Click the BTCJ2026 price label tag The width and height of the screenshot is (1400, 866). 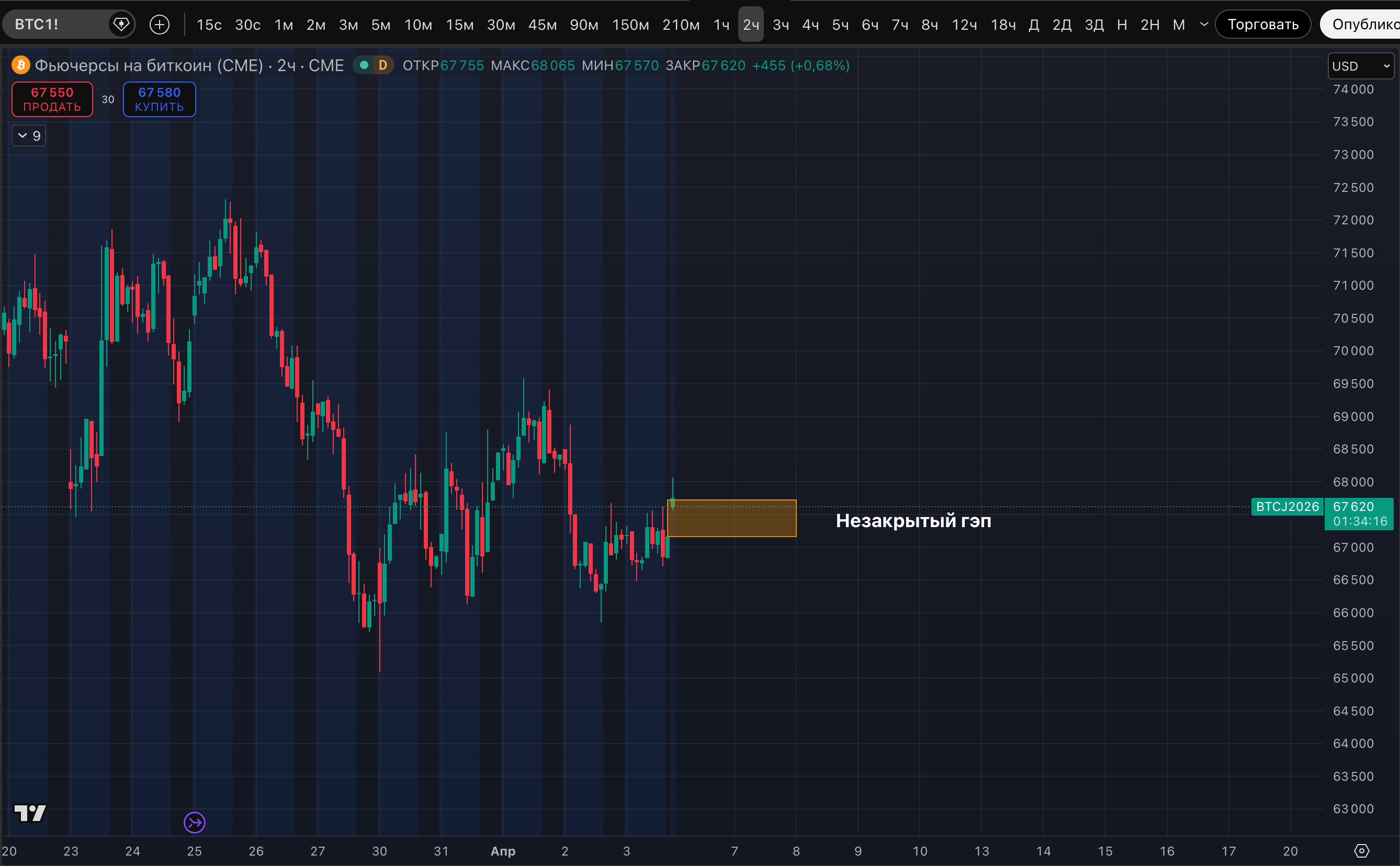(x=1287, y=507)
